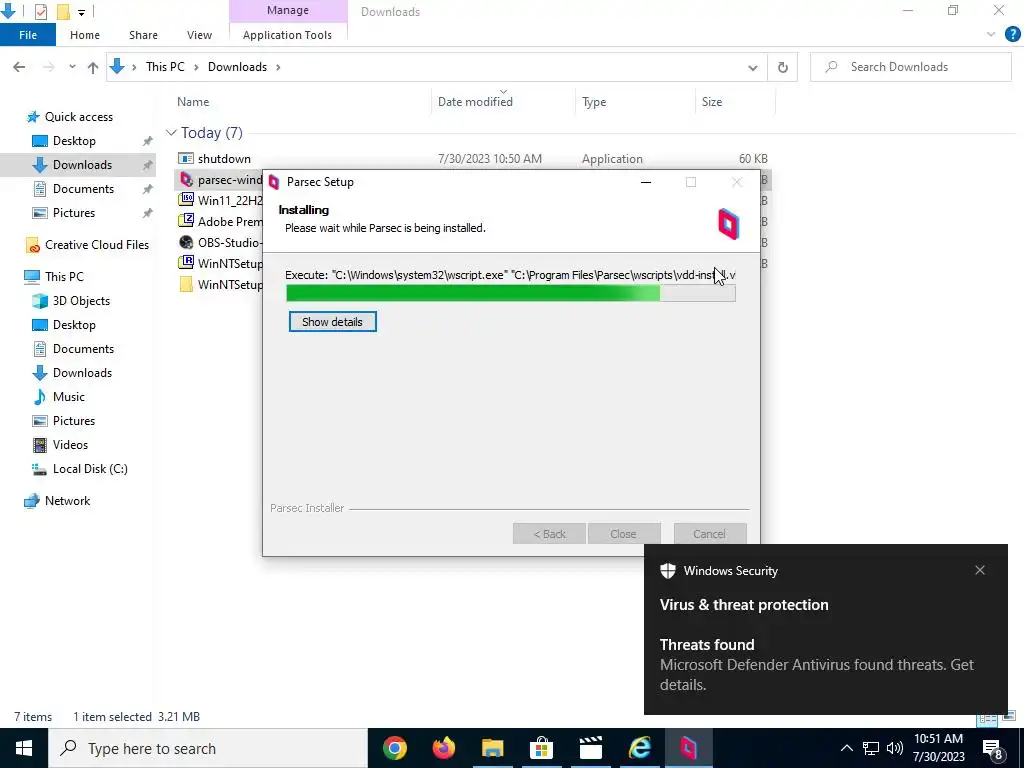Open the Application Tools tab
The height and width of the screenshot is (768, 1024).
tap(287, 35)
